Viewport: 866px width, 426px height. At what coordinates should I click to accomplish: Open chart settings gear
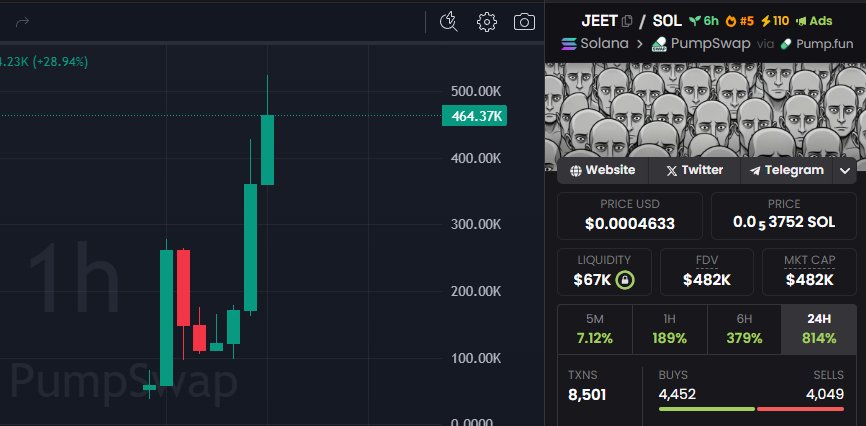tap(487, 21)
